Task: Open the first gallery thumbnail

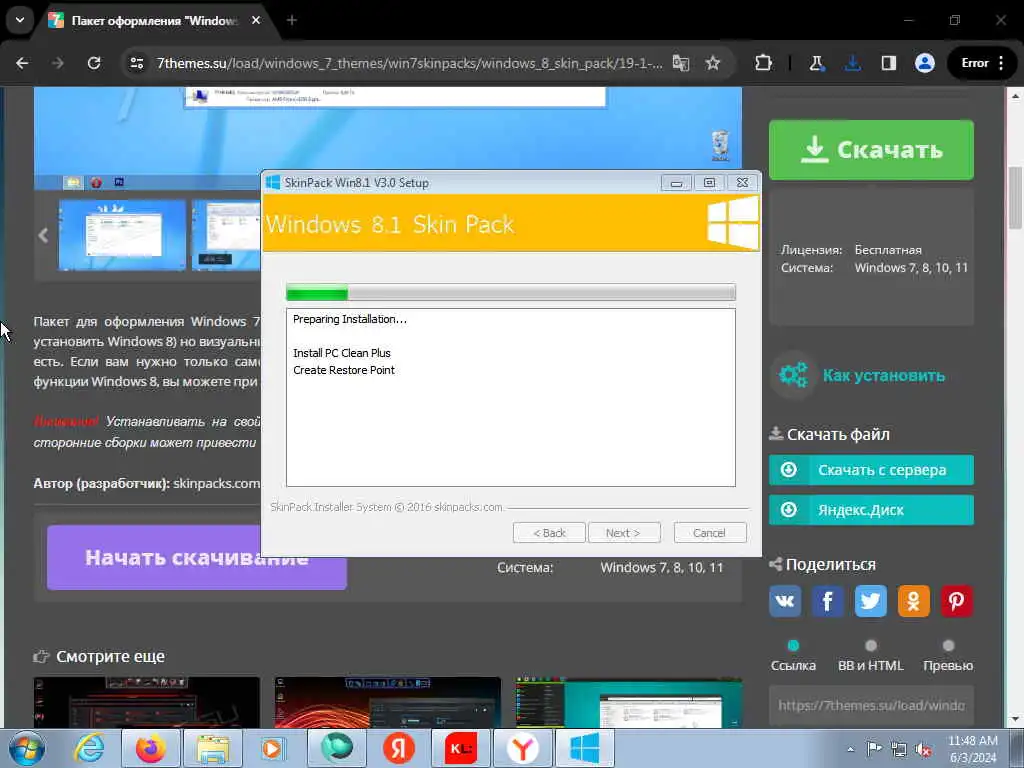Action: 122,235
